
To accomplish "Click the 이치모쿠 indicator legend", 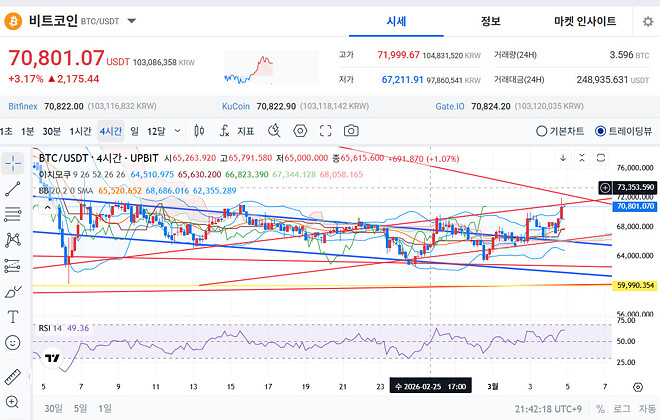I will [x=82, y=174].
